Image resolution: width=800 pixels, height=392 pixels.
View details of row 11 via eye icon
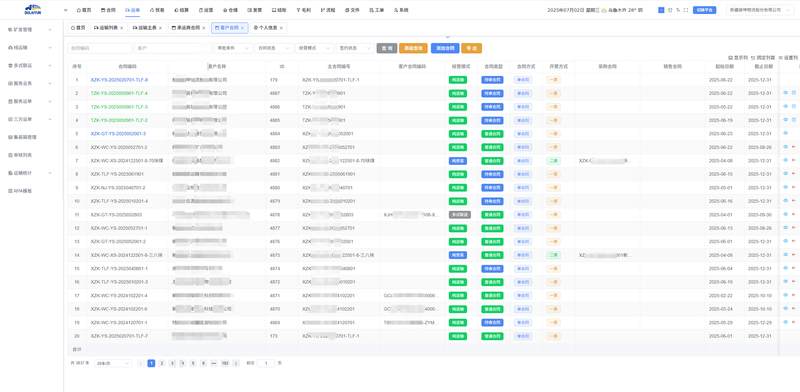786,214
